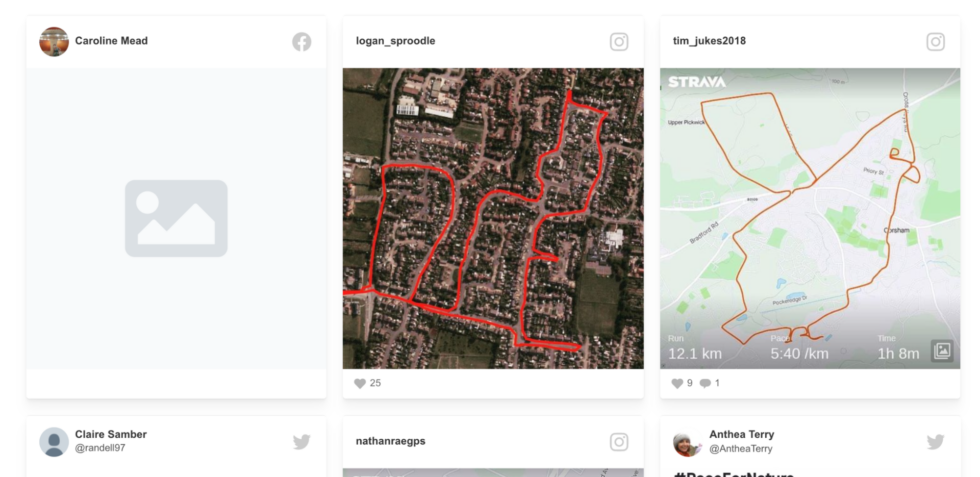The image size is (980, 477).
Task: Open the Instagram icon on nathanraegps's card
Action: [619, 442]
